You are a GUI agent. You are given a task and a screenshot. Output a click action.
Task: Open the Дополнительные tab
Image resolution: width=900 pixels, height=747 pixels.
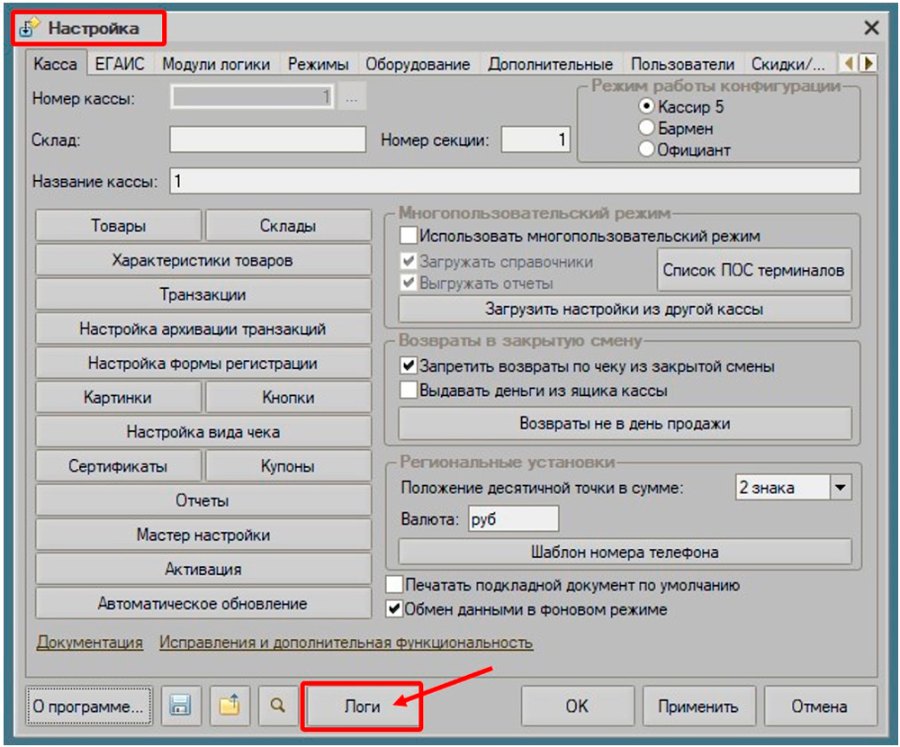click(550, 64)
